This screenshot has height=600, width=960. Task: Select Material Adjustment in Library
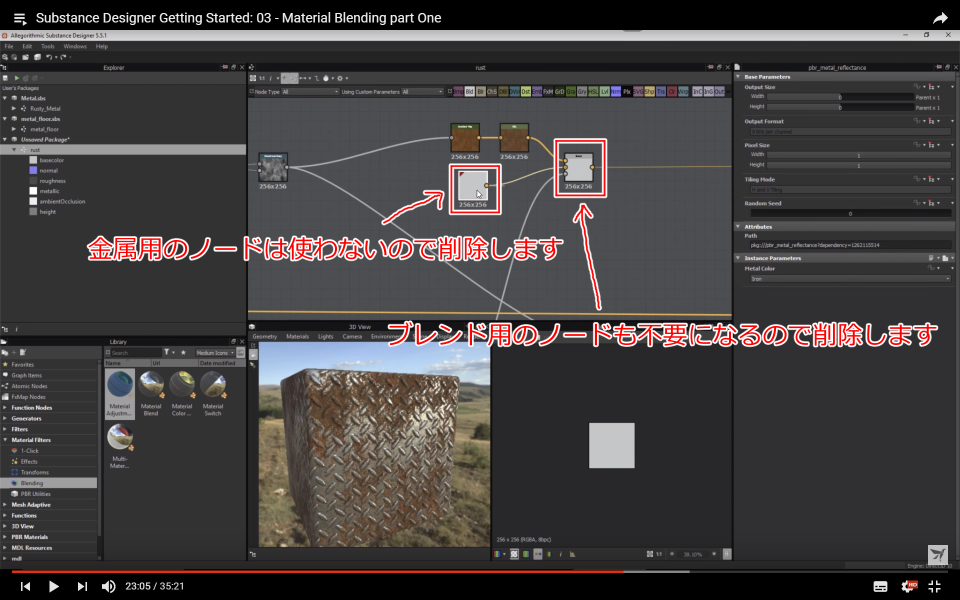(120, 394)
